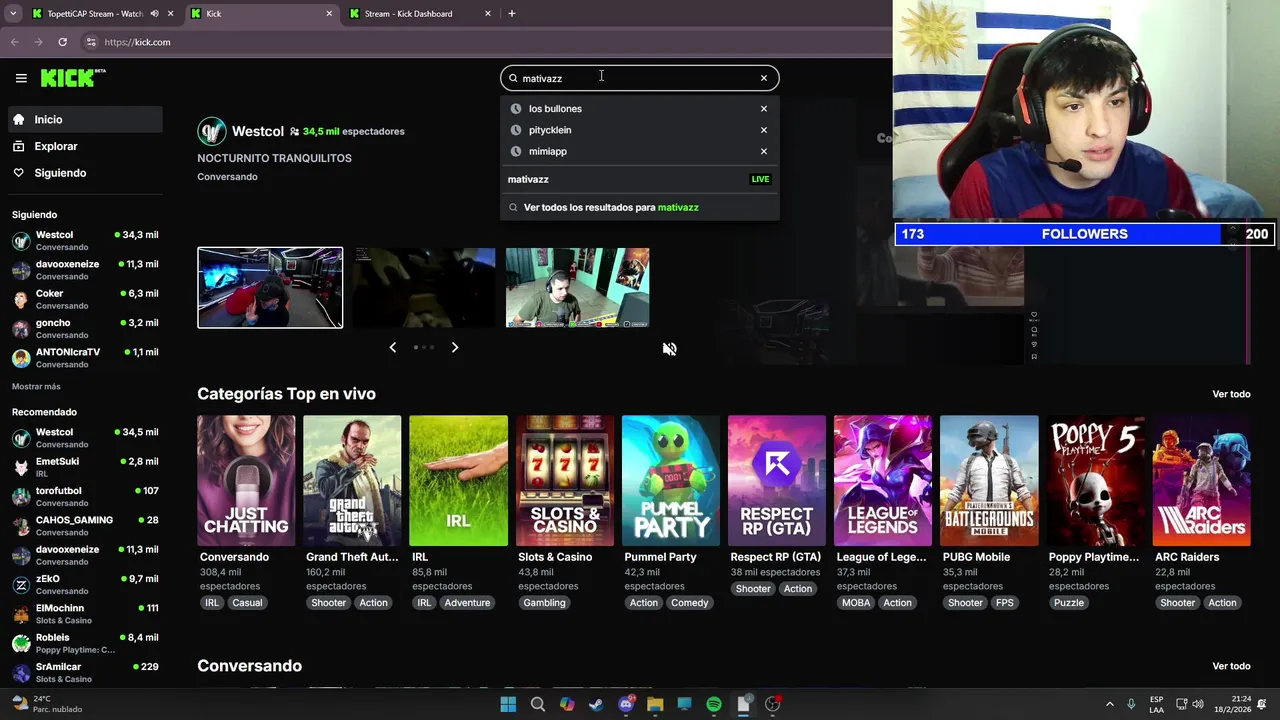
Task: Open davooxeneize in Siguiendo list
Action: coord(85,270)
